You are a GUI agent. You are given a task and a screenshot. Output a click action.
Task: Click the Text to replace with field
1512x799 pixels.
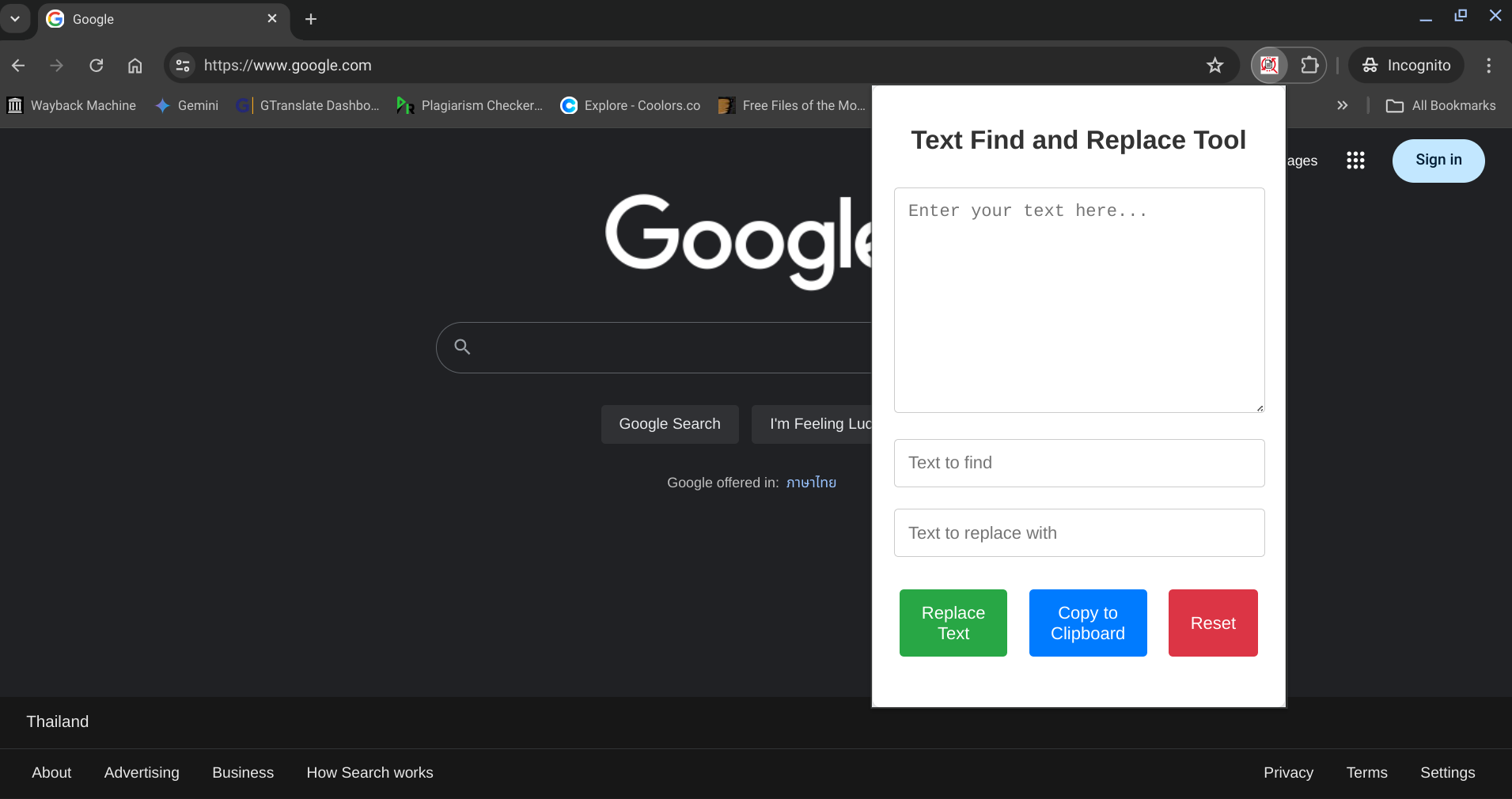click(x=1079, y=533)
